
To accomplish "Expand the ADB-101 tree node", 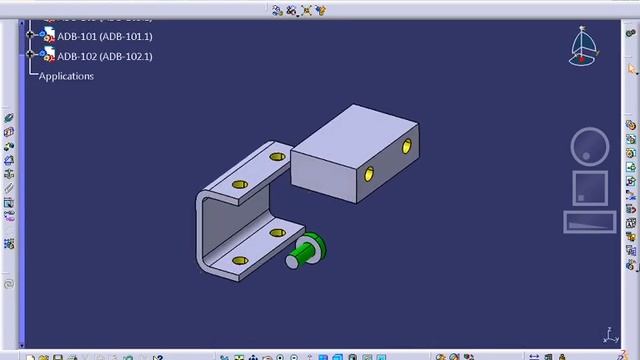I will pyautogui.click(x=30, y=35).
